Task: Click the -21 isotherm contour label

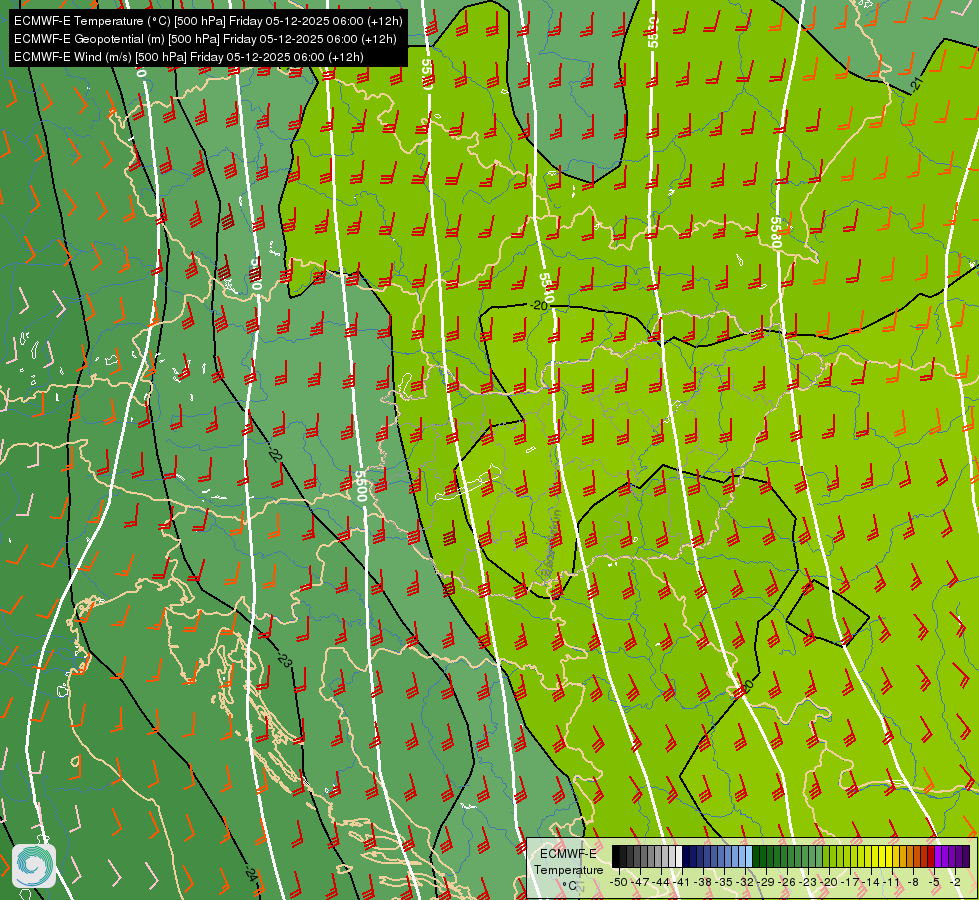Action: coord(916,84)
